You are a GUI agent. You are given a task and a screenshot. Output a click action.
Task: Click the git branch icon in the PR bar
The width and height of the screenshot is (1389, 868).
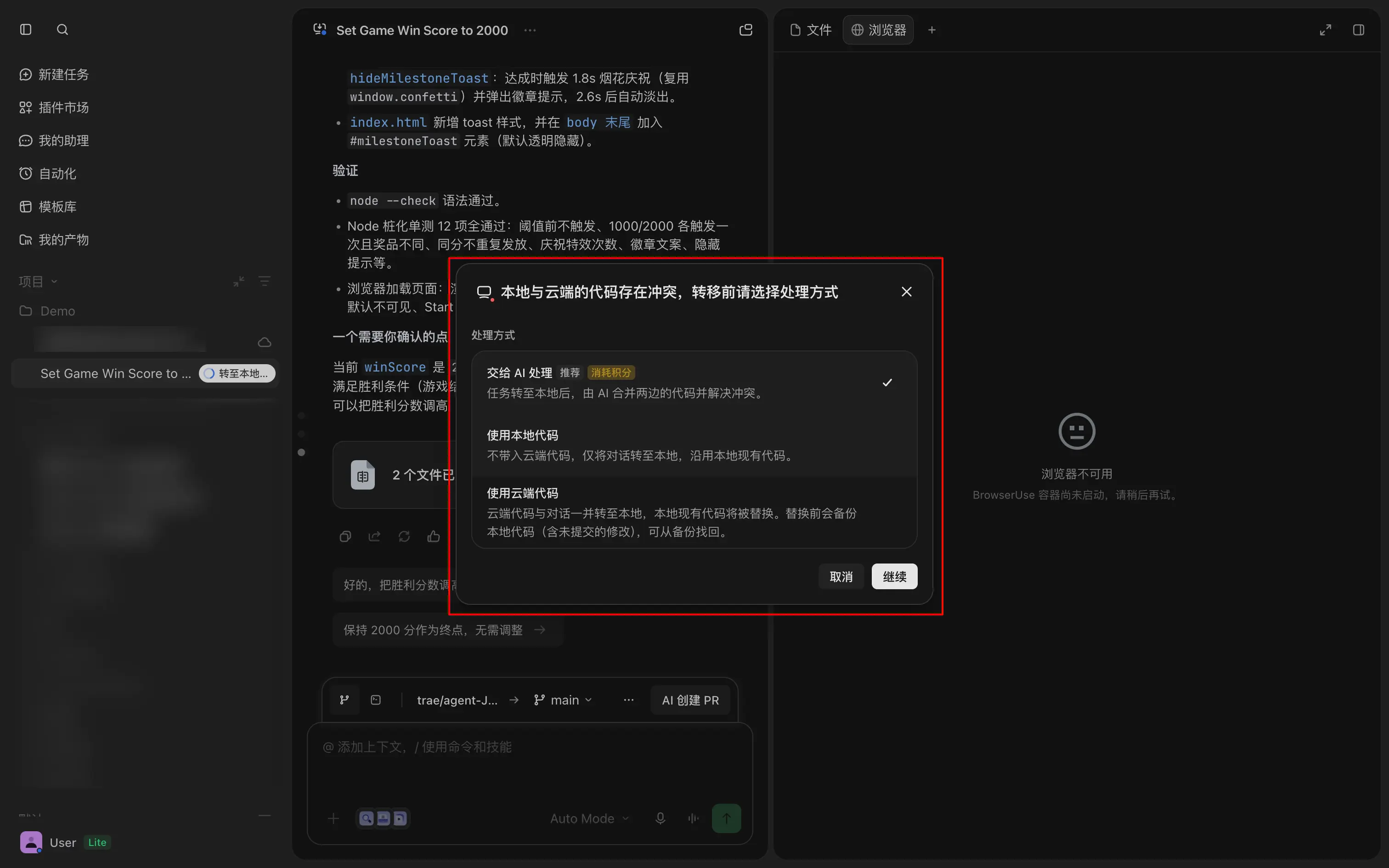(344, 700)
